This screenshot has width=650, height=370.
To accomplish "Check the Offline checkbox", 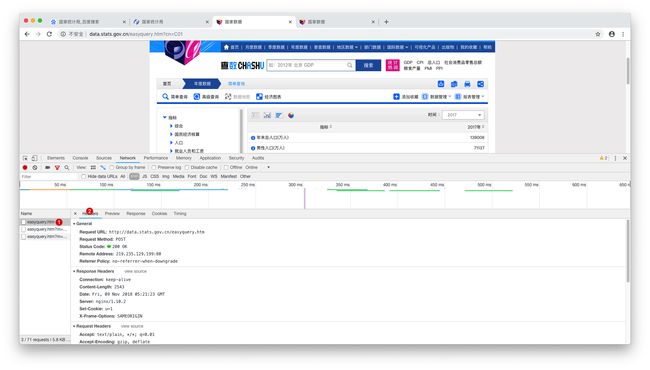I will click(x=226, y=167).
